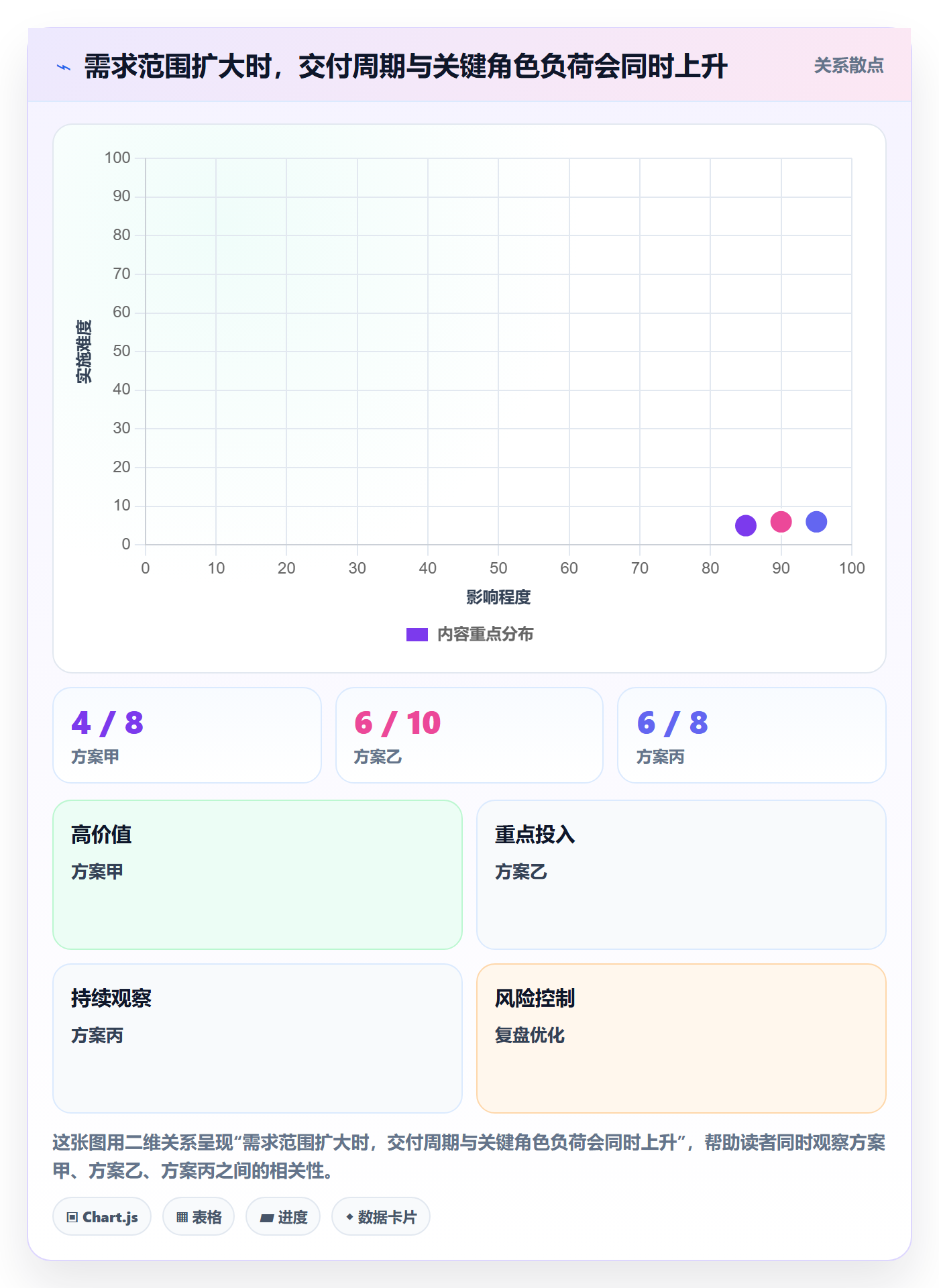The width and height of the screenshot is (939, 1288).
Task: Click the 内容重点分布 legend label
Action: point(485,635)
